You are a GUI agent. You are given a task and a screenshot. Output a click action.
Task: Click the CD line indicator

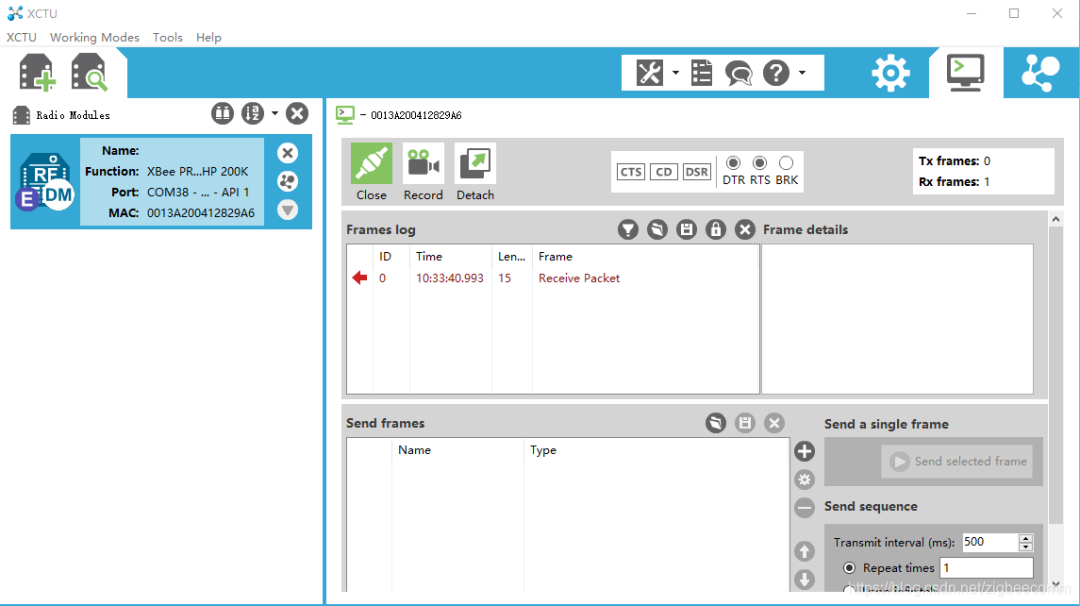click(x=663, y=171)
